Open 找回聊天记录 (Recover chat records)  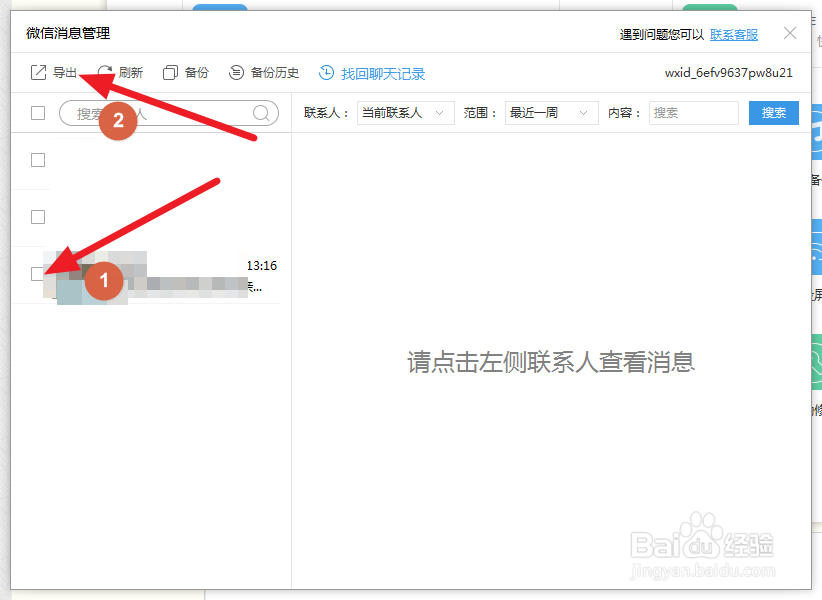[x=372, y=73]
